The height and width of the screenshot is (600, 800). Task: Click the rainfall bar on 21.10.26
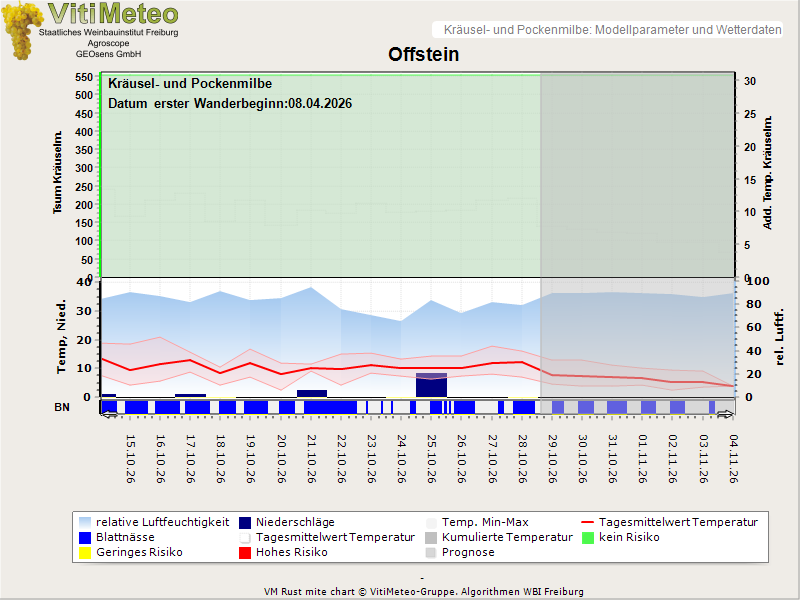(312, 393)
